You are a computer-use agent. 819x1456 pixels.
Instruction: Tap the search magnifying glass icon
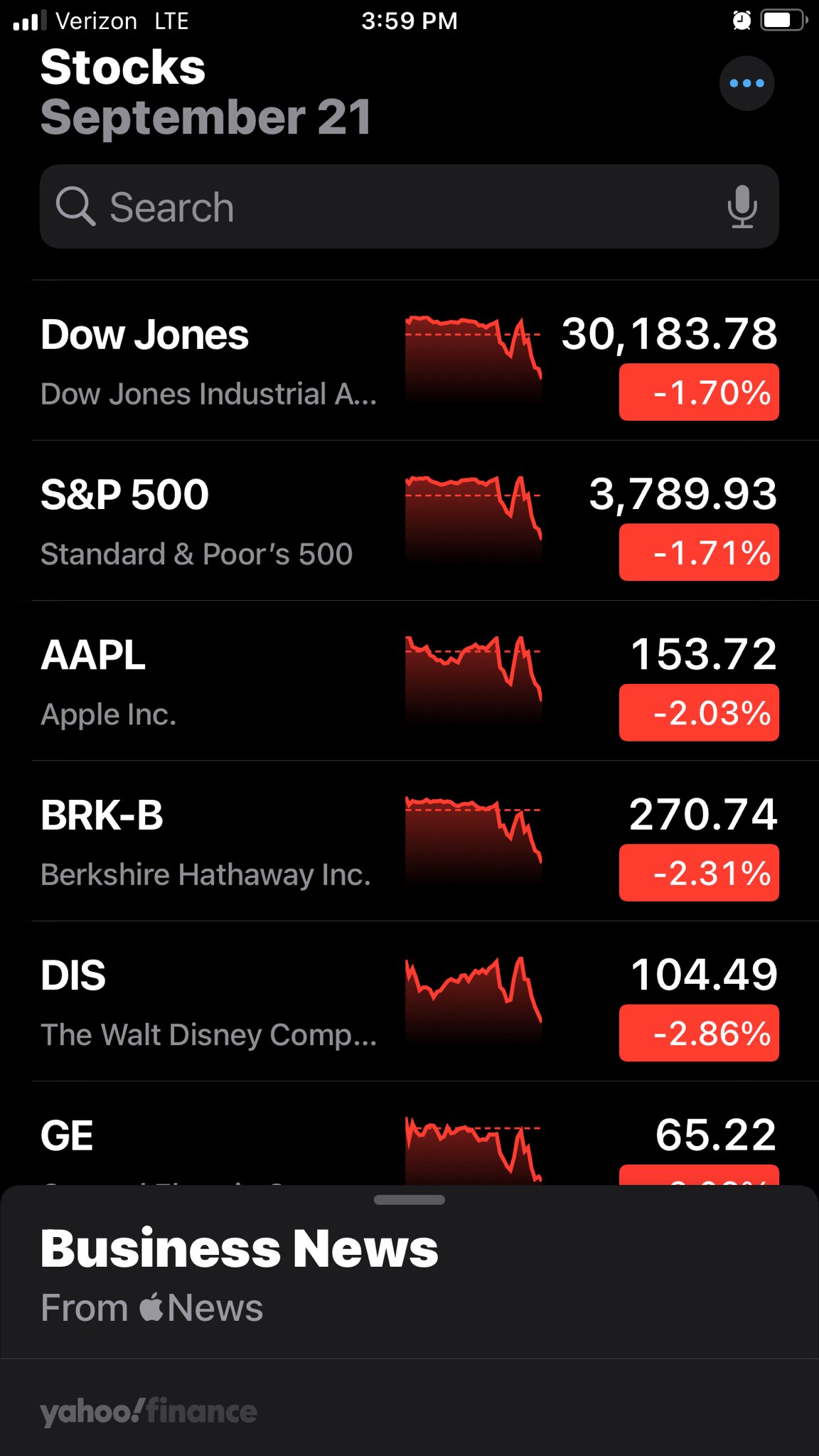tap(75, 207)
